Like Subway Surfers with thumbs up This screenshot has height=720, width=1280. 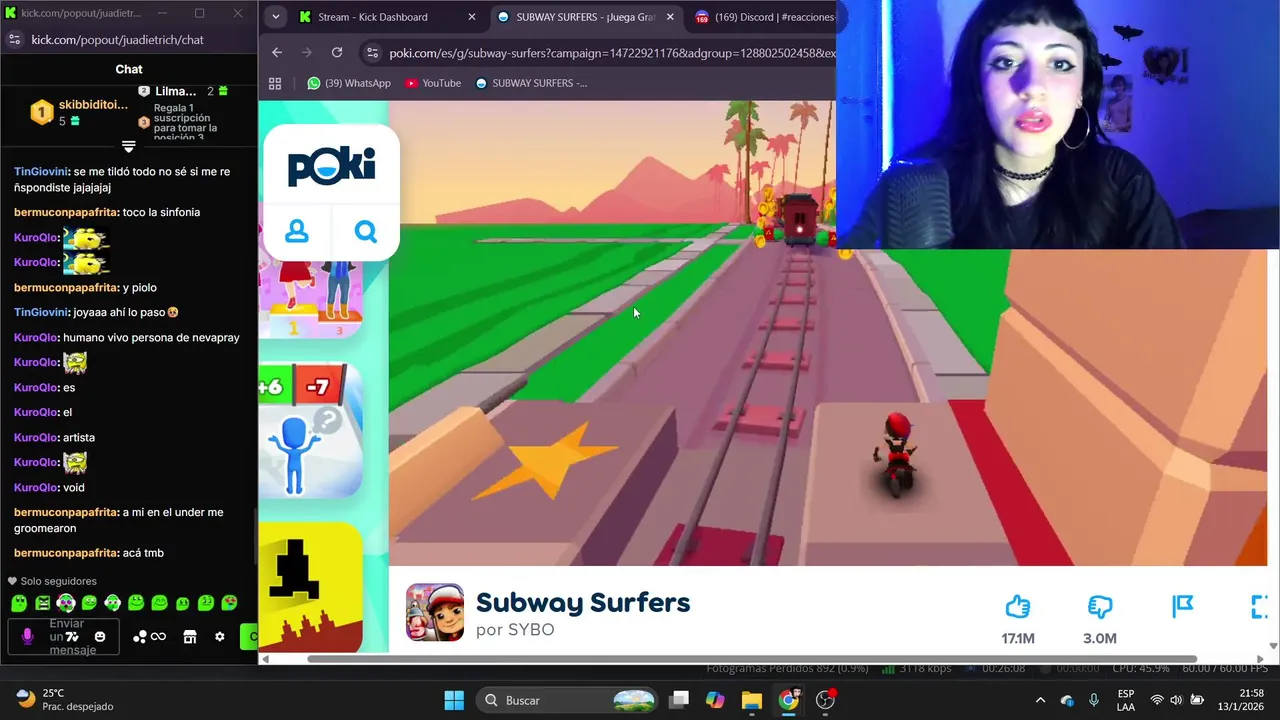coord(1018,607)
